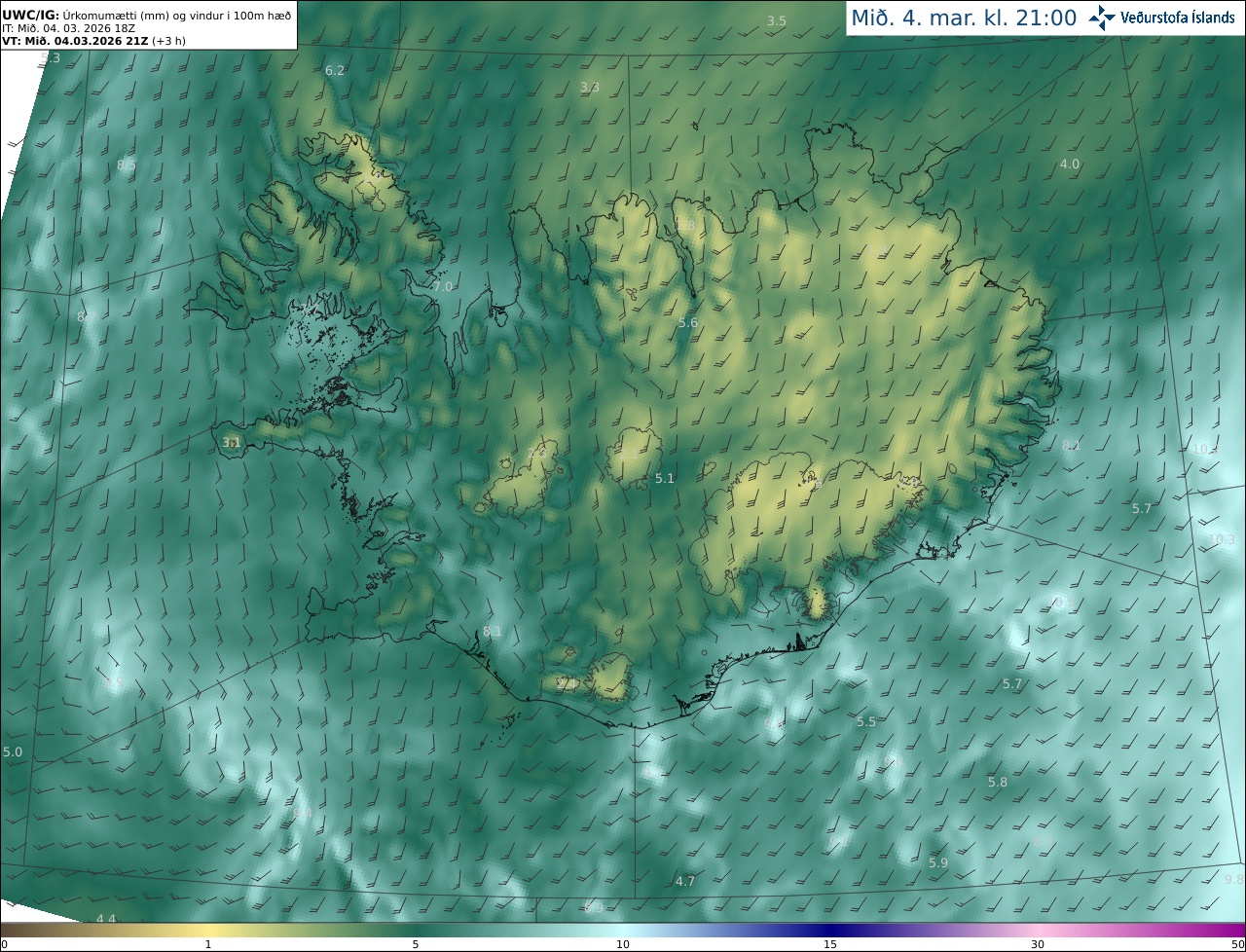
Task: Click the map value '5.1' in central highlands
Action: [665, 478]
